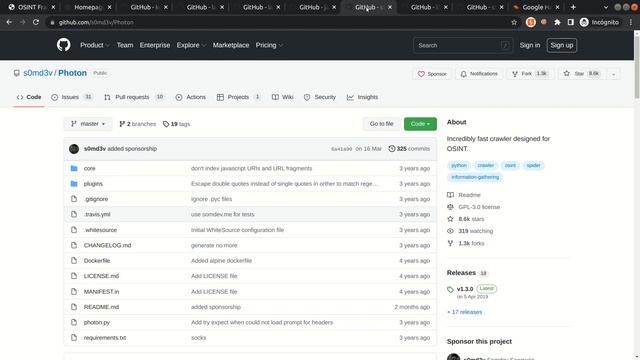Open the README.md file
This screenshot has width=640, height=360.
pos(101,307)
